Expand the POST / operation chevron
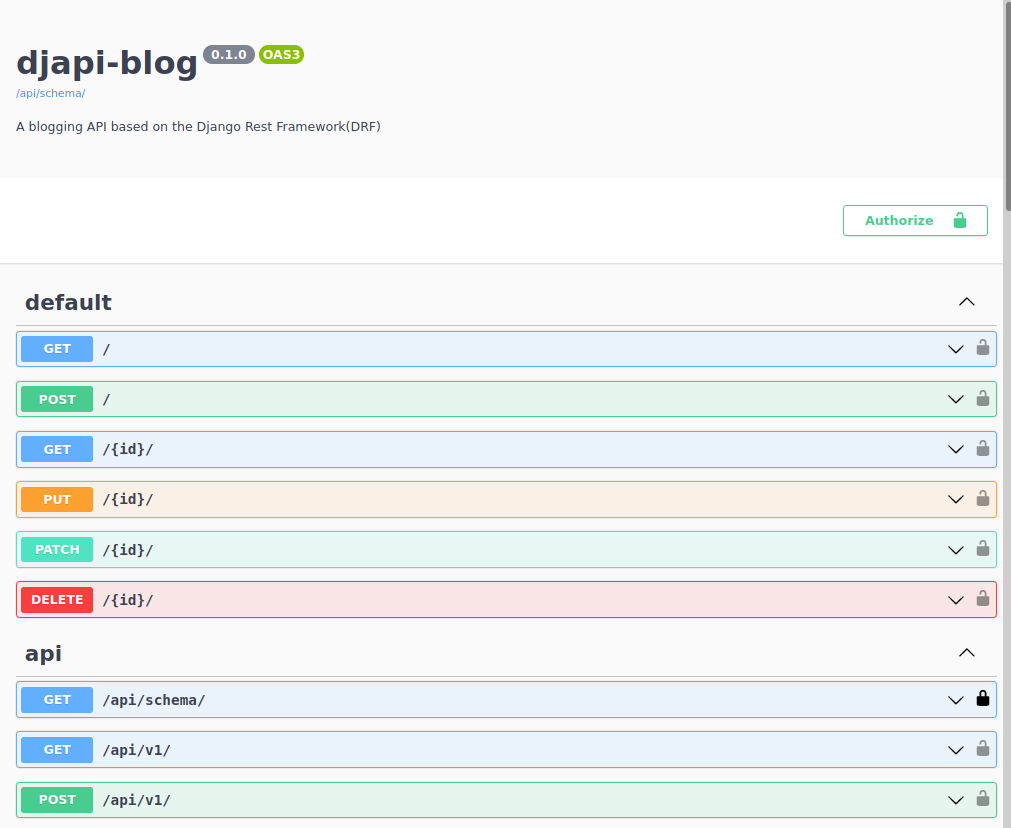Screen dimensions: 1011x828 956,399
